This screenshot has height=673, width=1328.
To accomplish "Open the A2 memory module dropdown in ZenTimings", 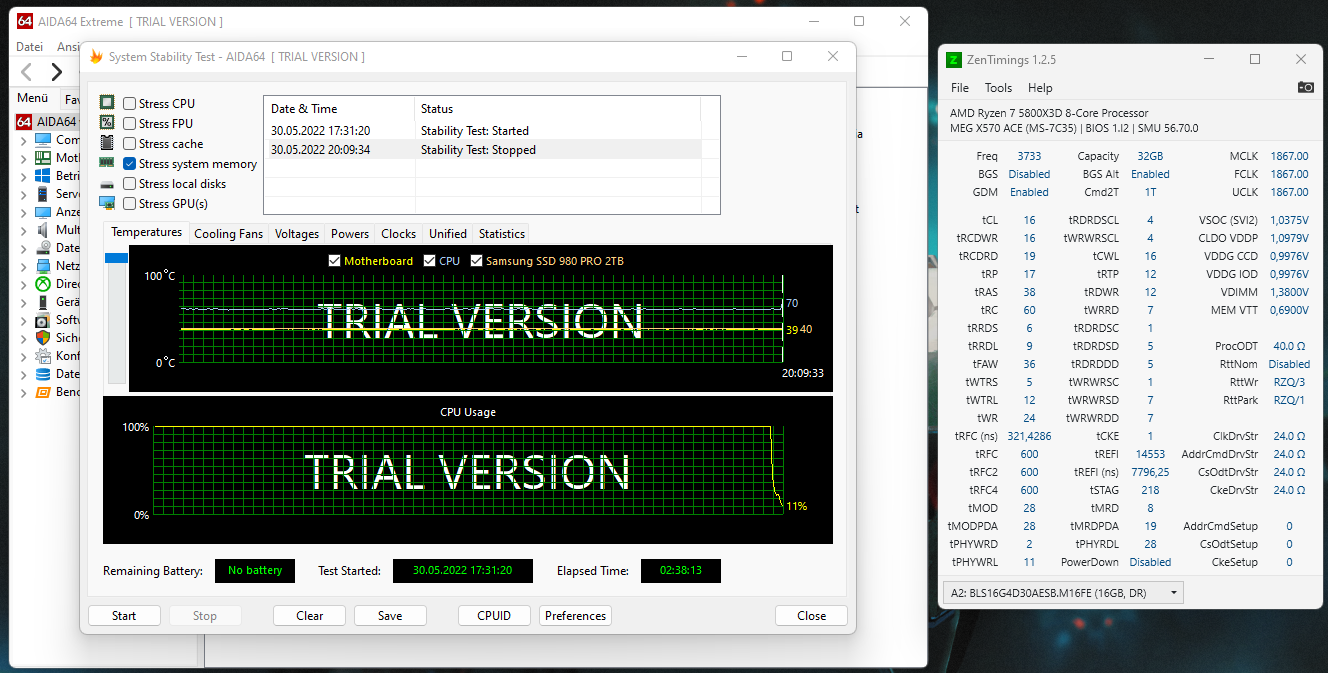I will 1062,593.
